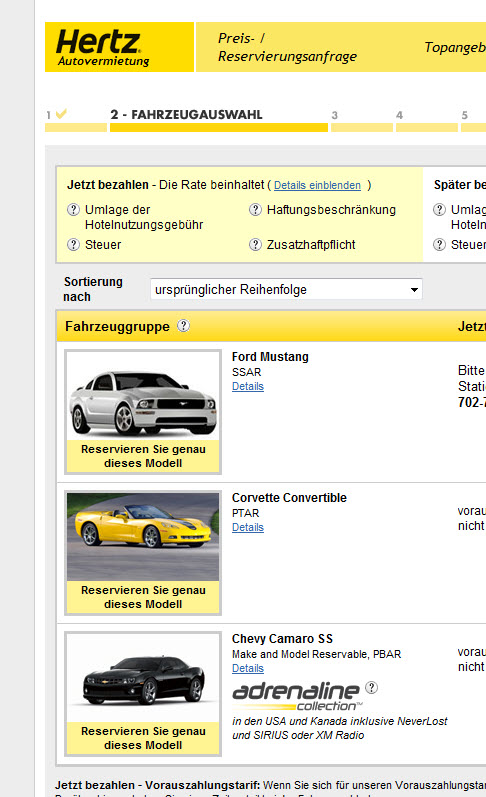This screenshot has height=797, width=486.
Task: Click the Hertz Autovermietung logo
Action: point(119,47)
